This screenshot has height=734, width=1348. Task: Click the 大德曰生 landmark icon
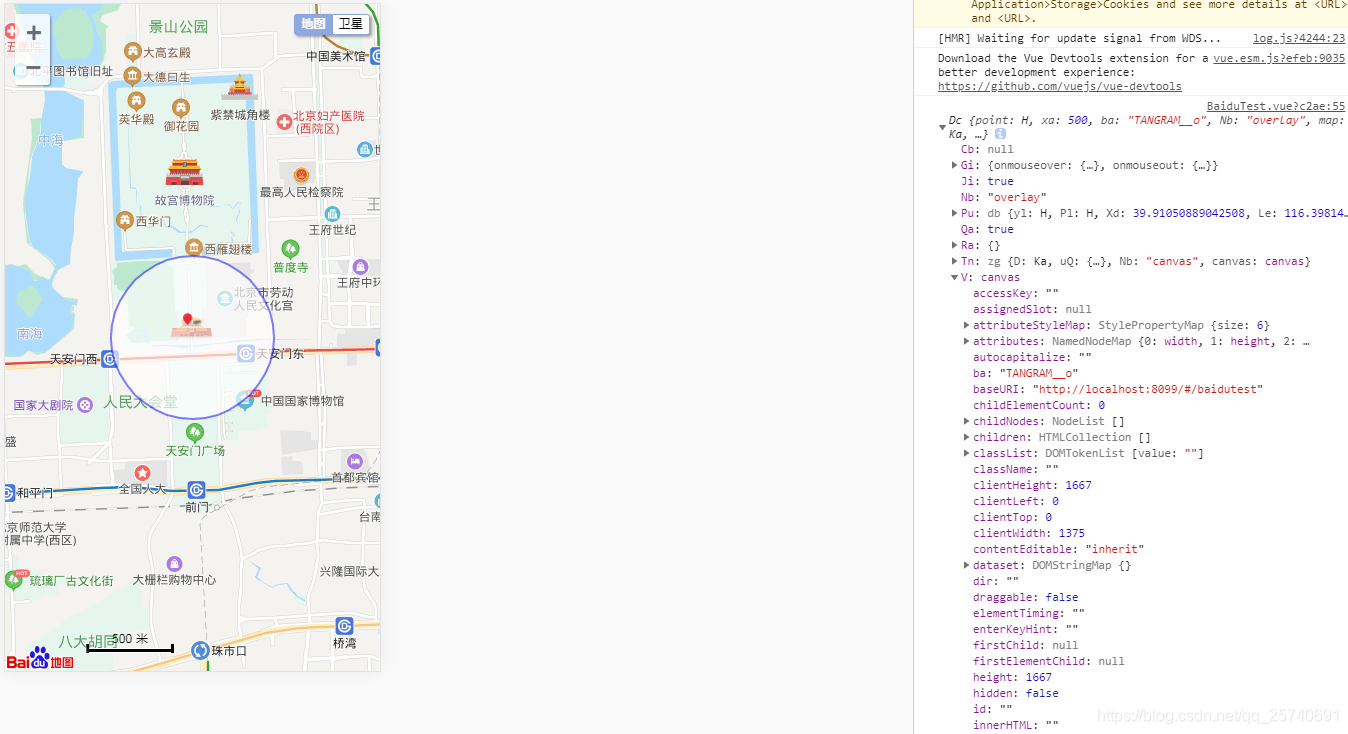click(132, 76)
